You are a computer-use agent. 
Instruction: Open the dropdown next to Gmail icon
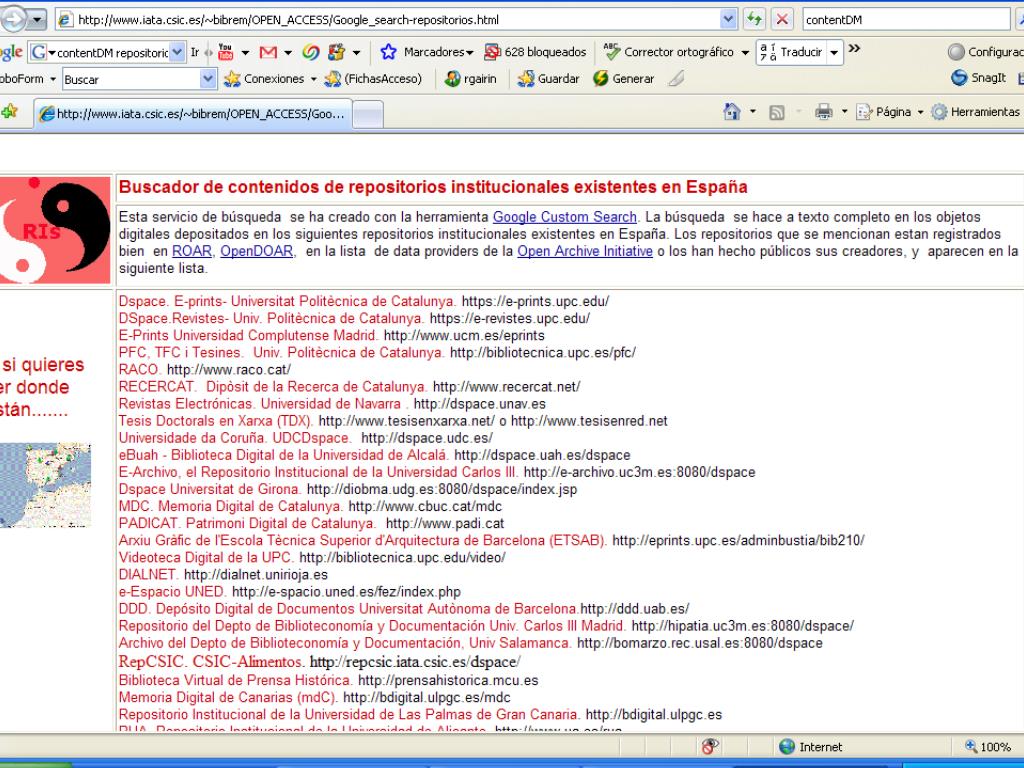(x=287, y=52)
